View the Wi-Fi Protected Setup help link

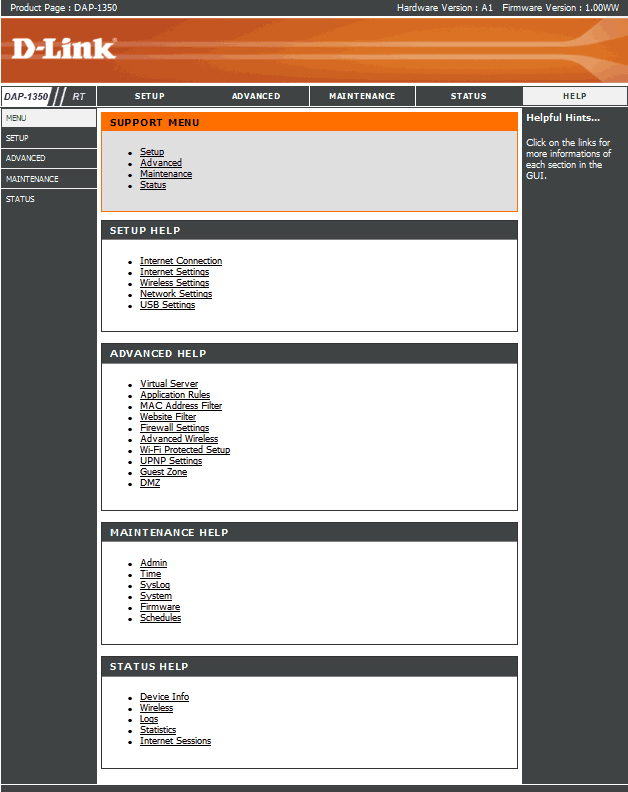(185, 450)
